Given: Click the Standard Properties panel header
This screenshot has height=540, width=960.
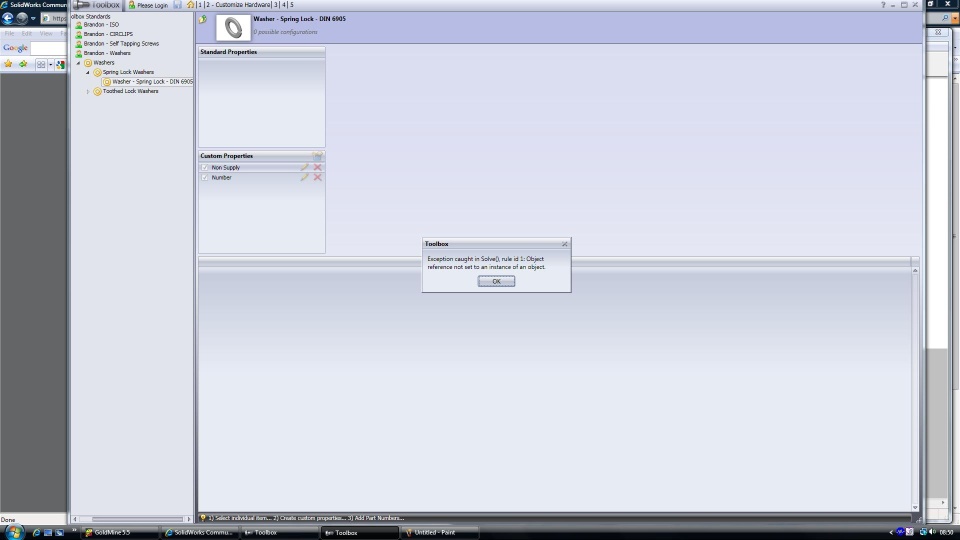Looking at the screenshot, I should coord(261,52).
